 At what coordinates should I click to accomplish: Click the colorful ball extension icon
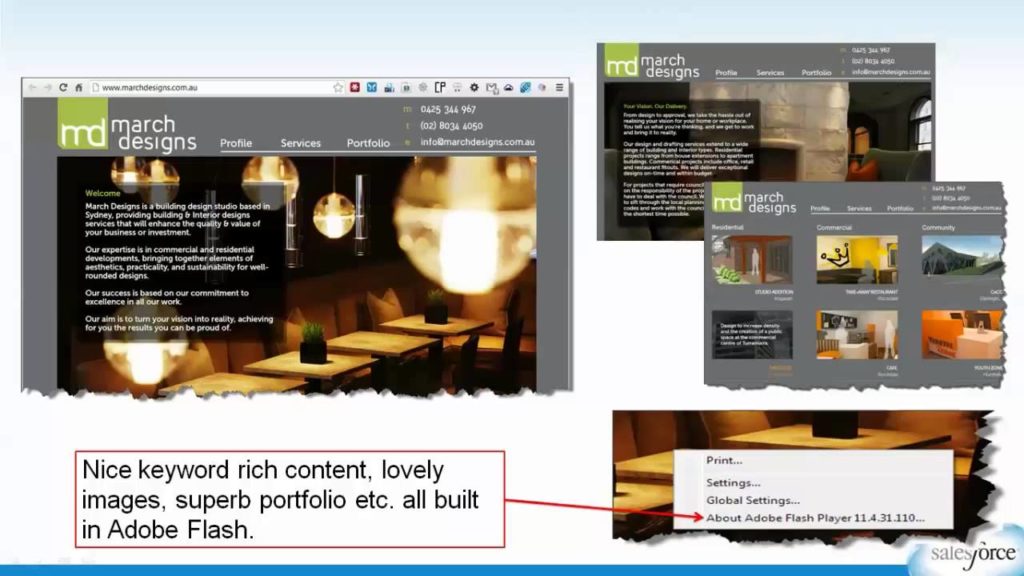[542, 88]
